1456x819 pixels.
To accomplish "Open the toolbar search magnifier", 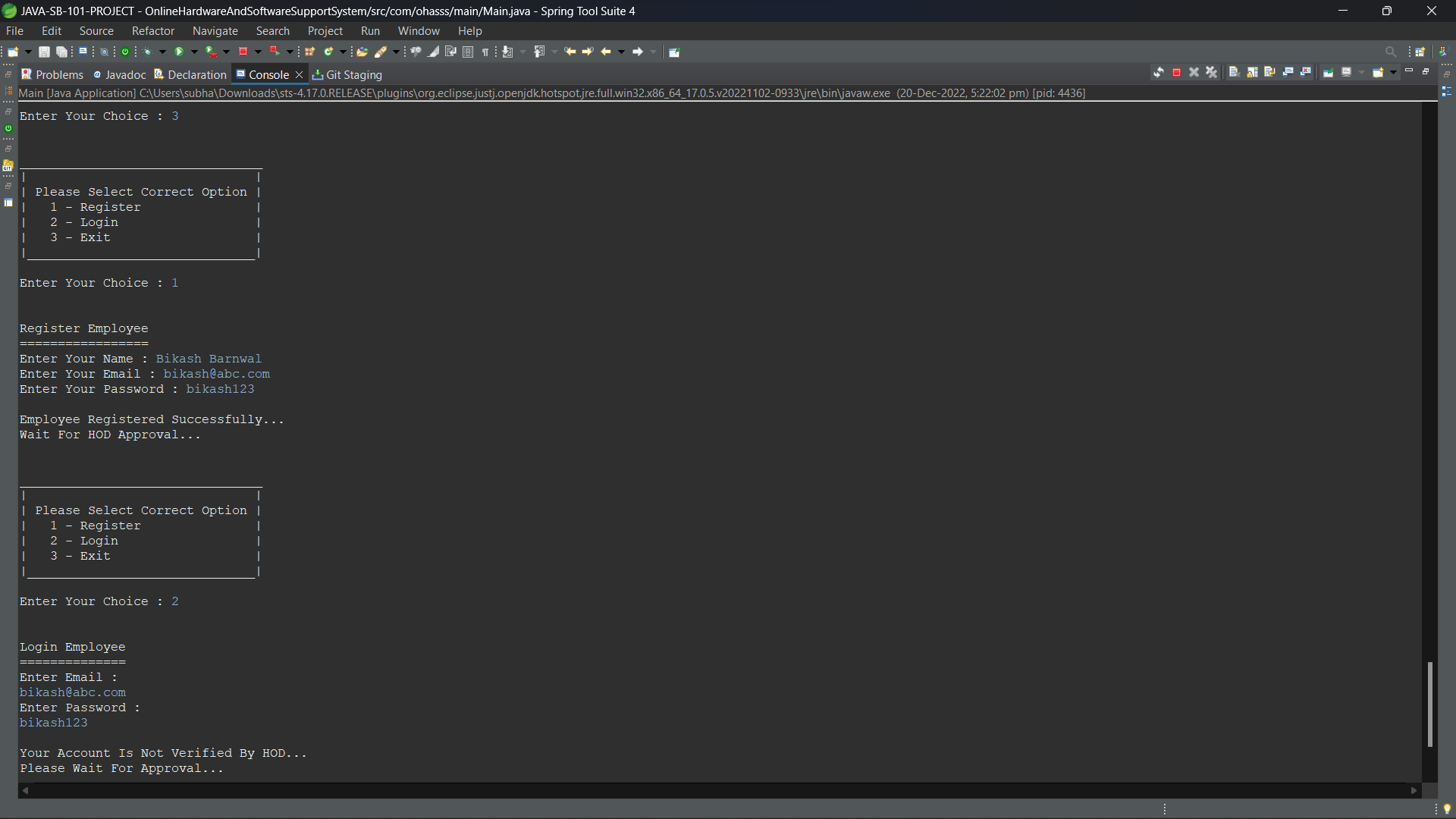I will [x=1390, y=52].
